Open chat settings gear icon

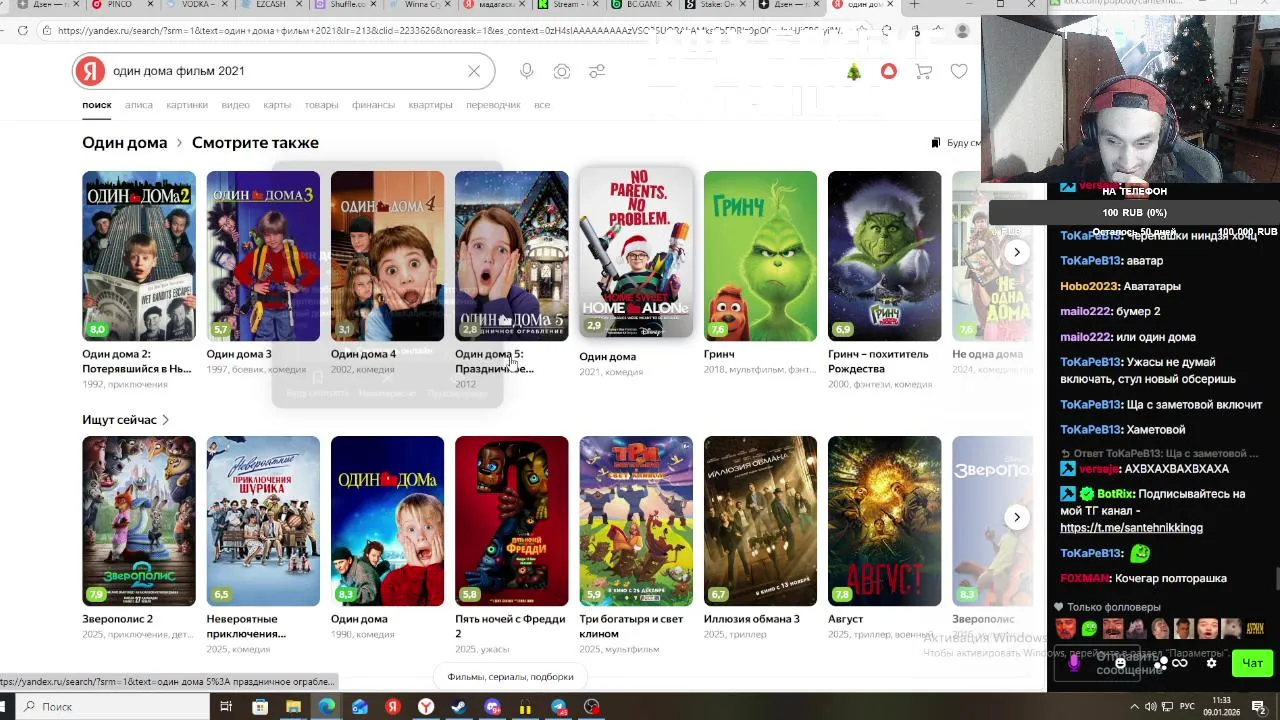click(x=1211, y=663)
